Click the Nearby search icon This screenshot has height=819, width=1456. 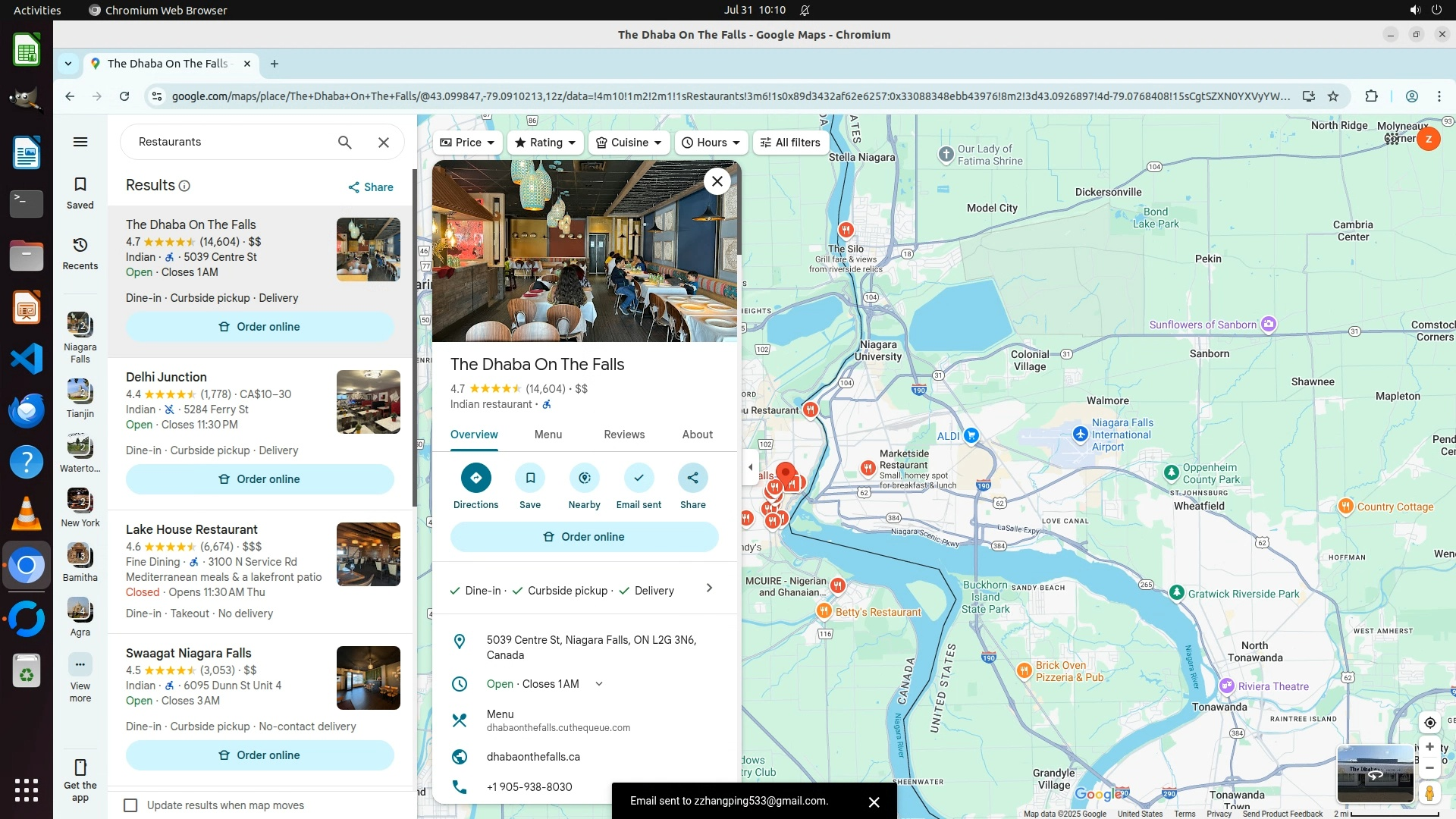point(584,478)
